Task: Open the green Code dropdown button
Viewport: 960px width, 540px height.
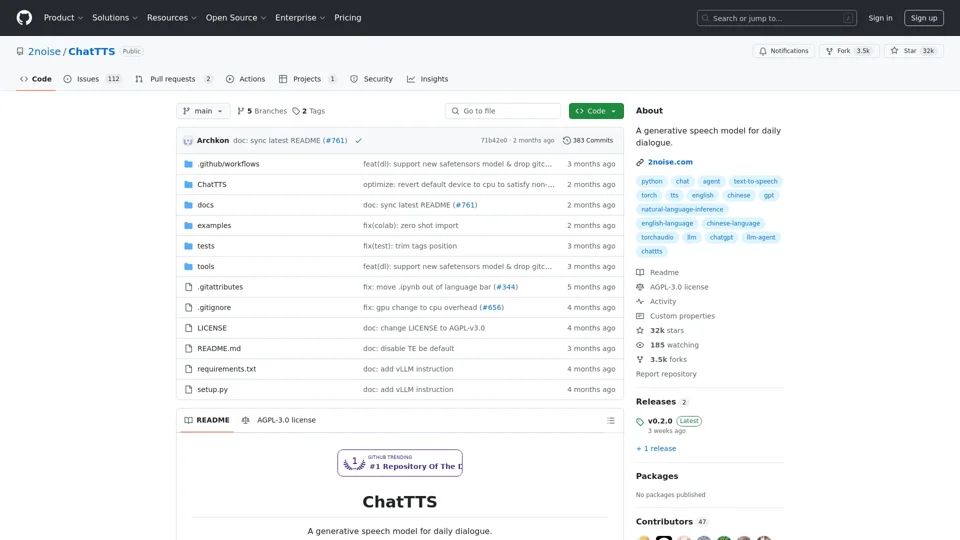Action: [x=596, y=111]
